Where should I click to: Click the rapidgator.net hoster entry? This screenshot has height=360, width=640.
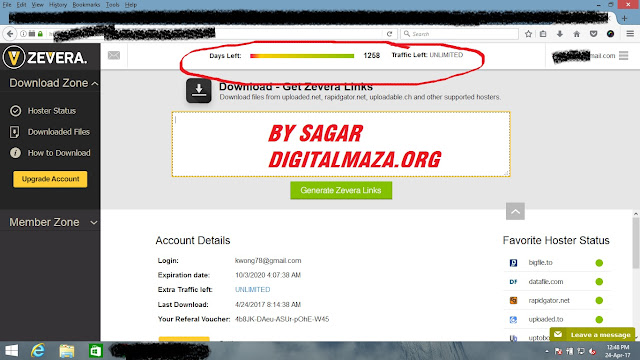coord(549,300)
